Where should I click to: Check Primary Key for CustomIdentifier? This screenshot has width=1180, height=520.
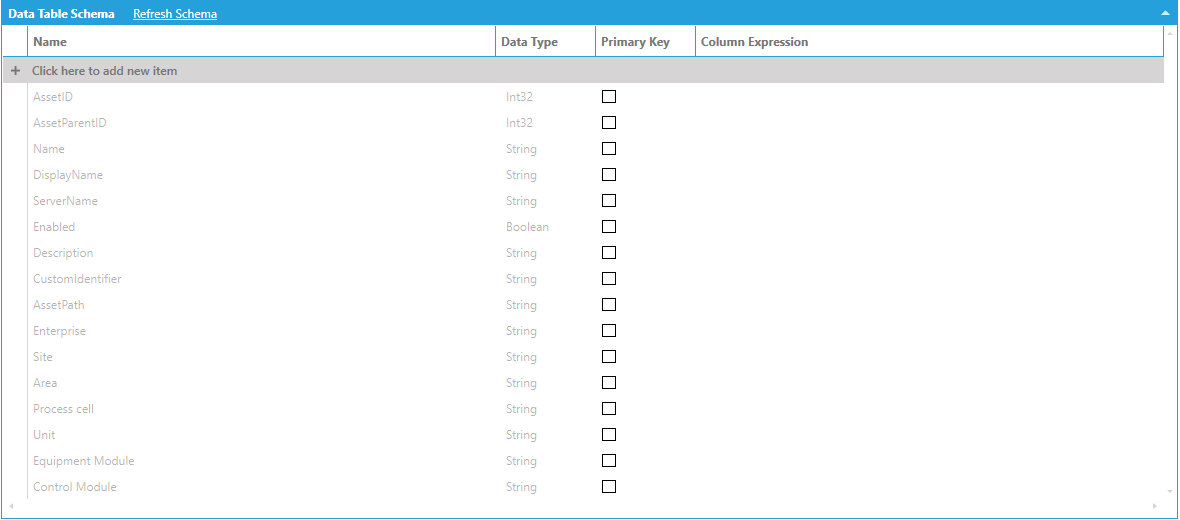609,279
